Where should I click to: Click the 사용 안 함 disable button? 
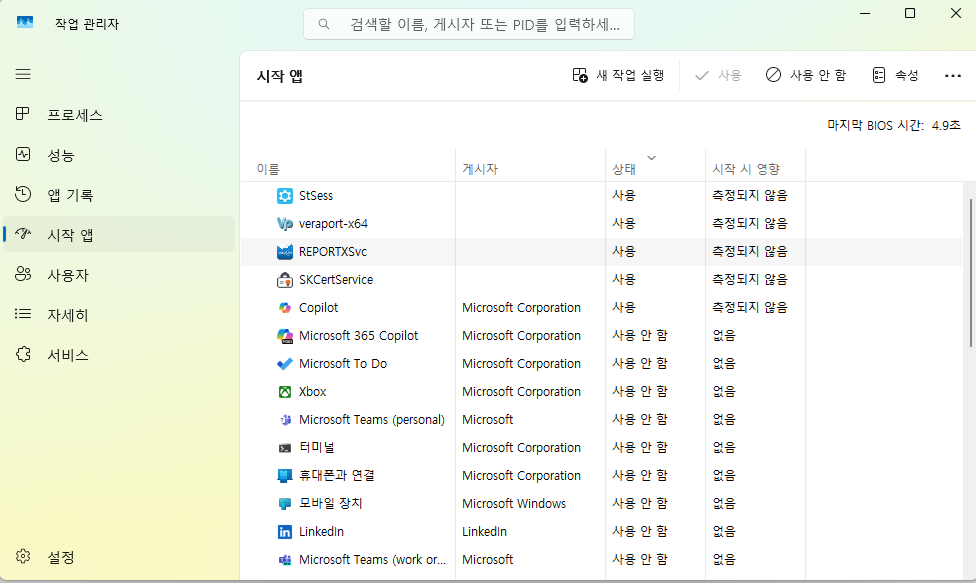[x=805, y=75]
